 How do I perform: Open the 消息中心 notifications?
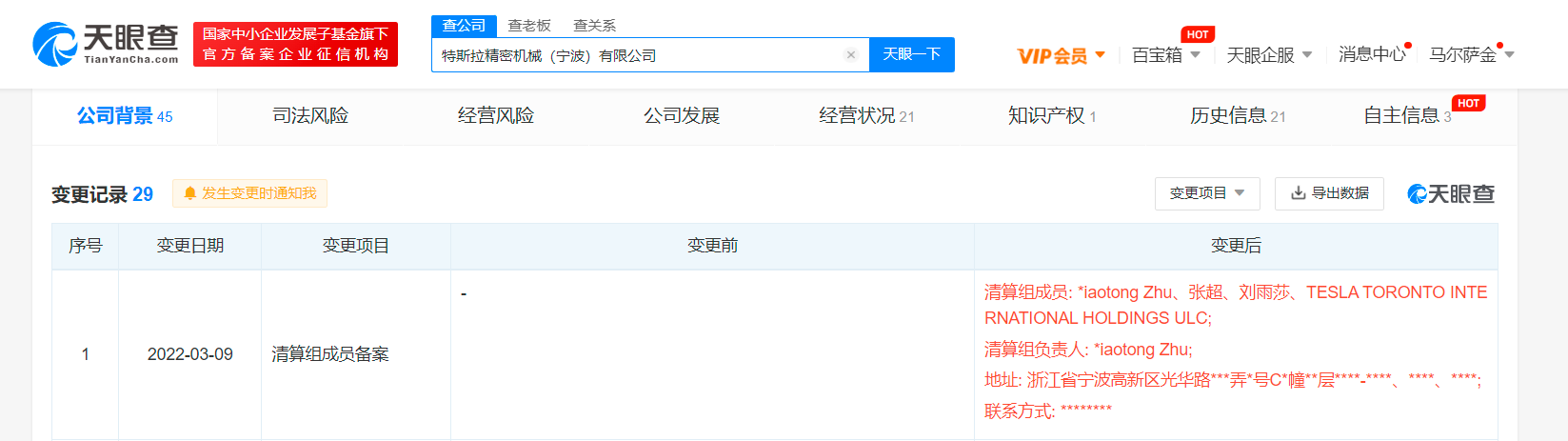point(1373,55)
